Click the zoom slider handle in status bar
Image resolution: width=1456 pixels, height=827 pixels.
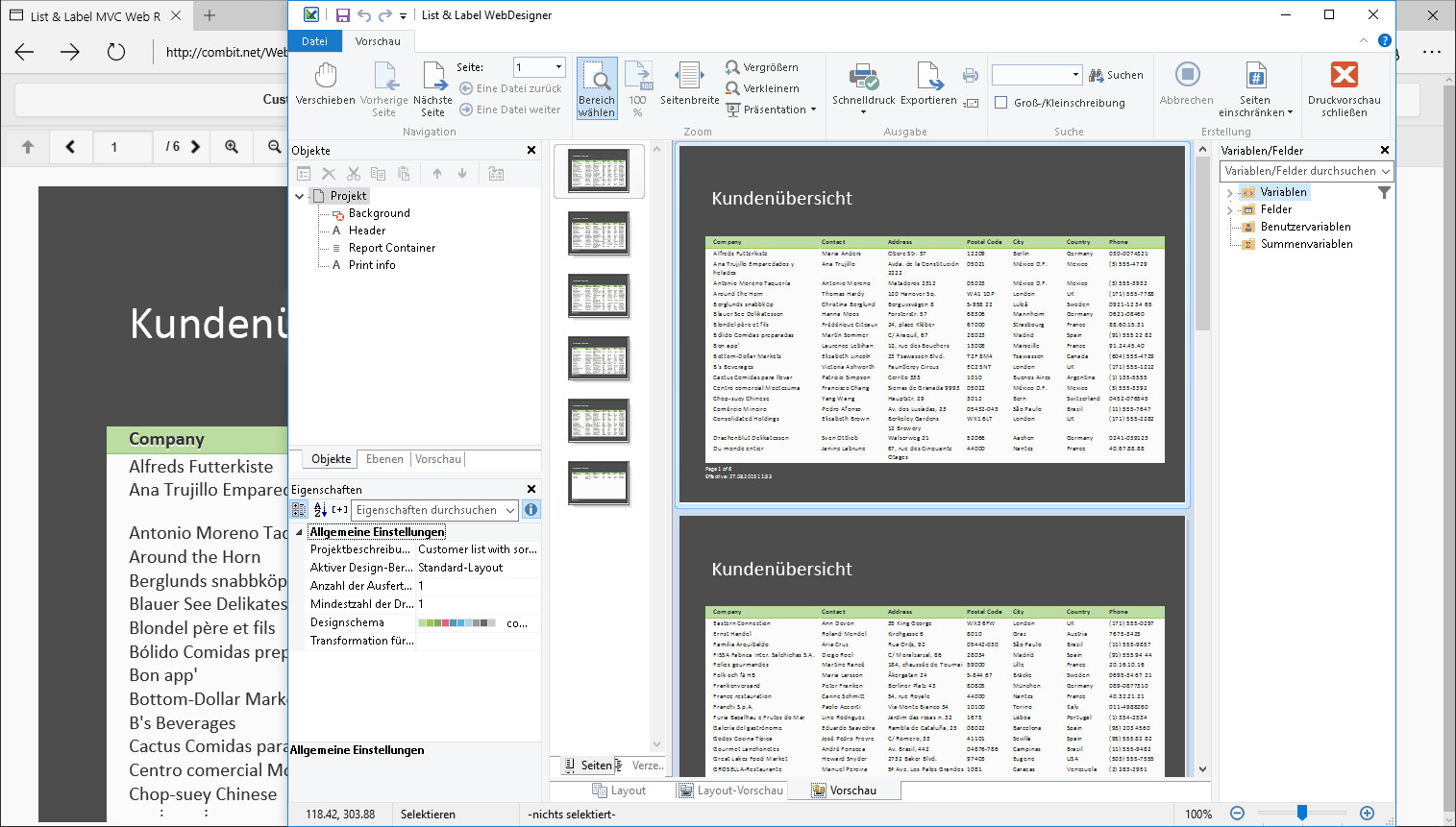1301,814
